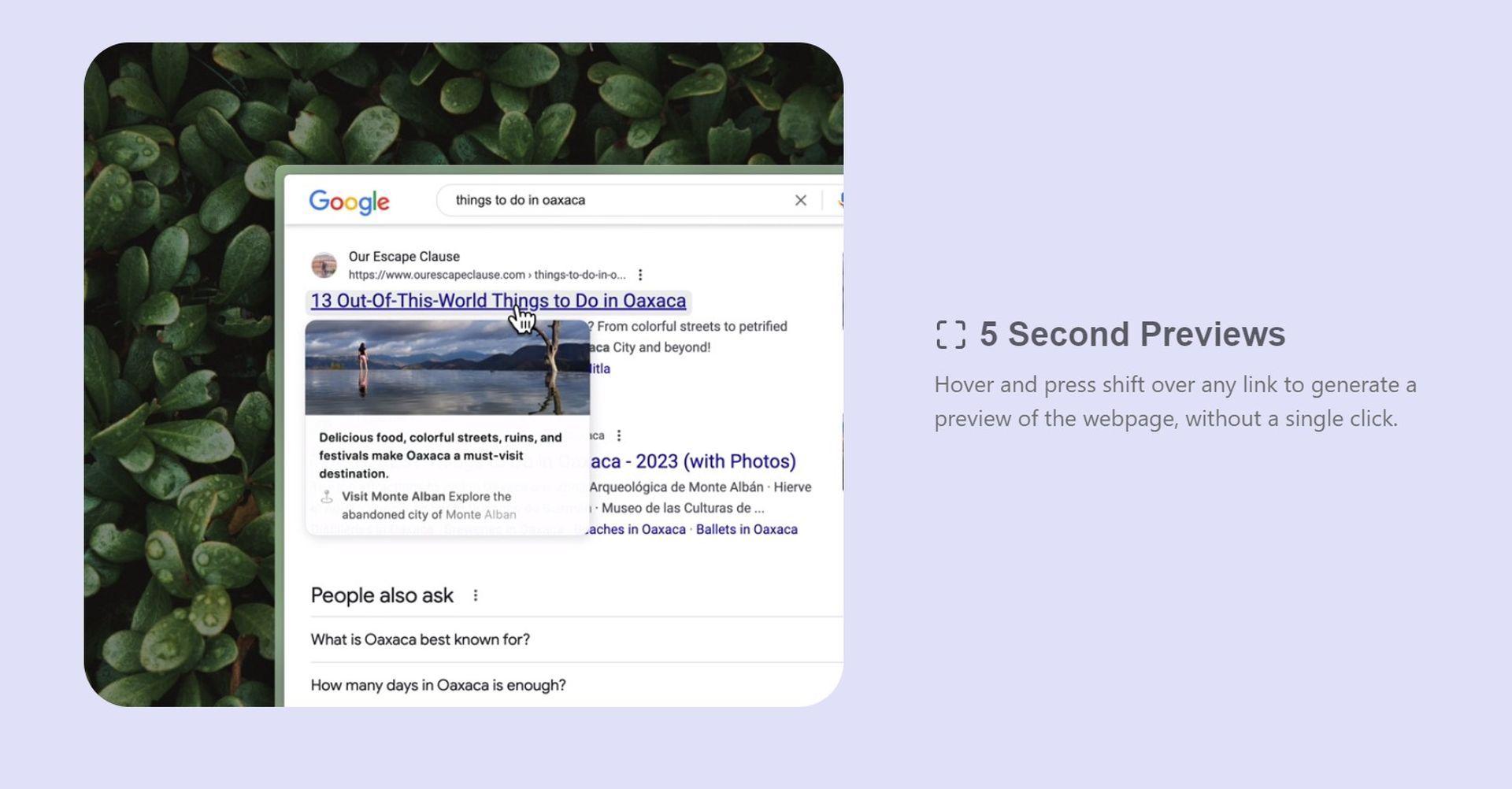Open the three-dot menu next to the ourescapeclause URL
Image resolution: width=1512 pixels, height=789 pixels.
click(x=640, y=275)
